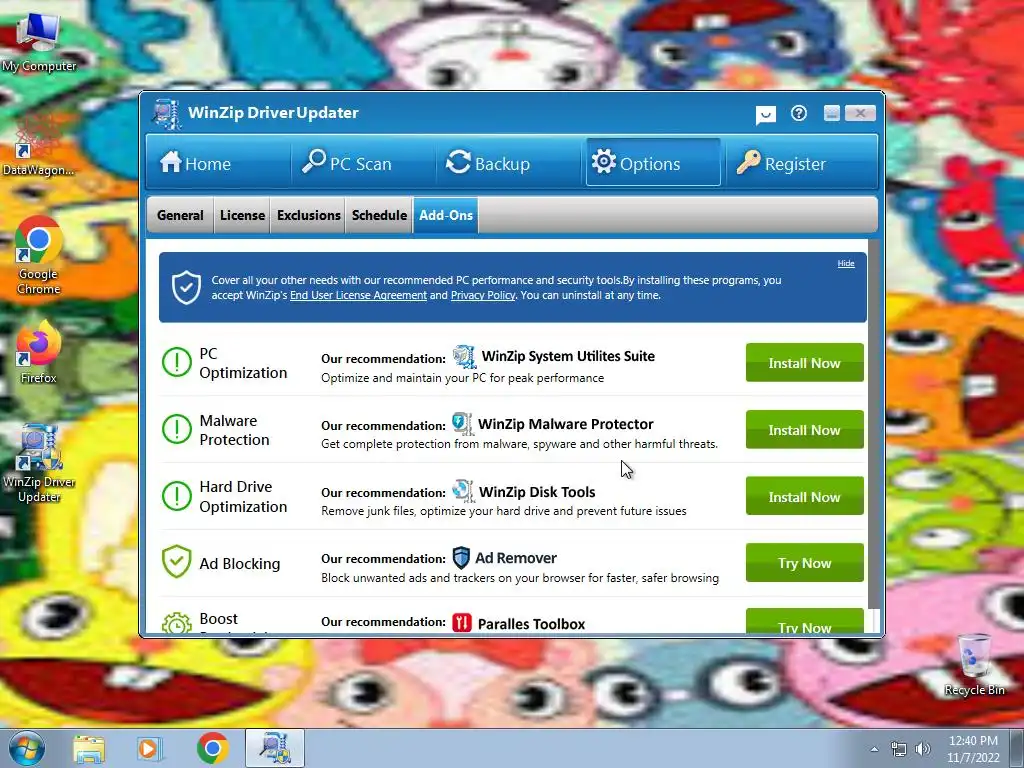Viewport: 1024px width, 768px height.
Task: Select the WinZip Driver Updater desktop shortcut
Action: click(39, 462)
